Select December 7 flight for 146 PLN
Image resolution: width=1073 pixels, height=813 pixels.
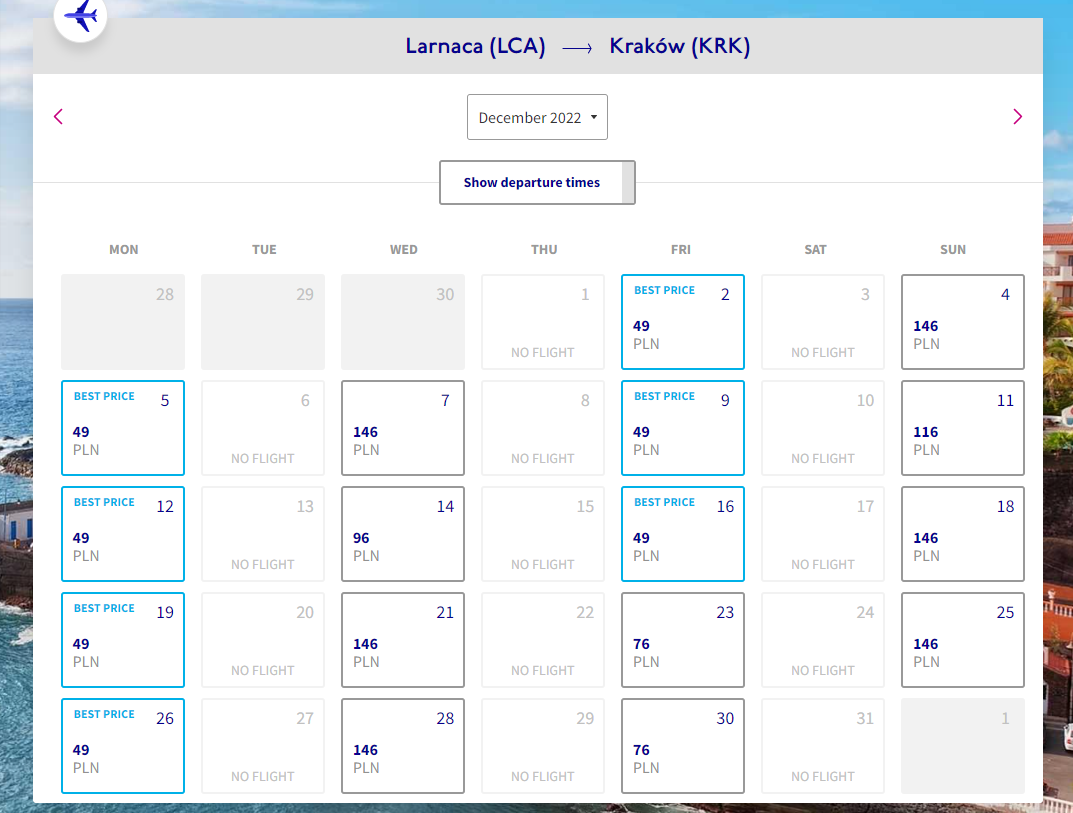tap(402, 428)
